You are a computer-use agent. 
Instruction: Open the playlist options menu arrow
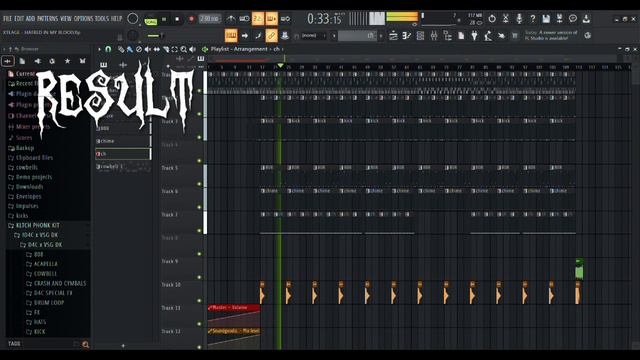pos(99,49)
